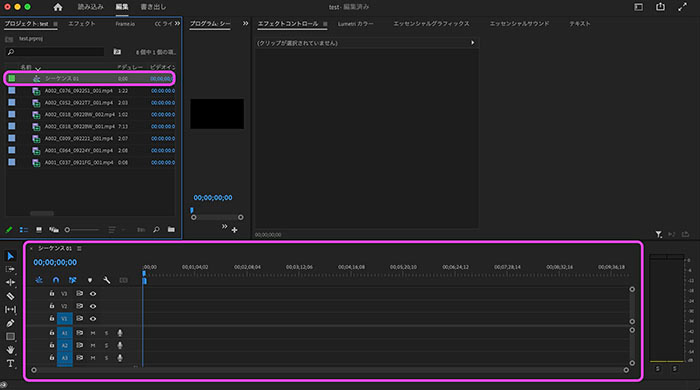Viewport: 700px width, 390px height.
Task: Expand Program monitor transport overflow chevrons
Action: tap(224, 227)
